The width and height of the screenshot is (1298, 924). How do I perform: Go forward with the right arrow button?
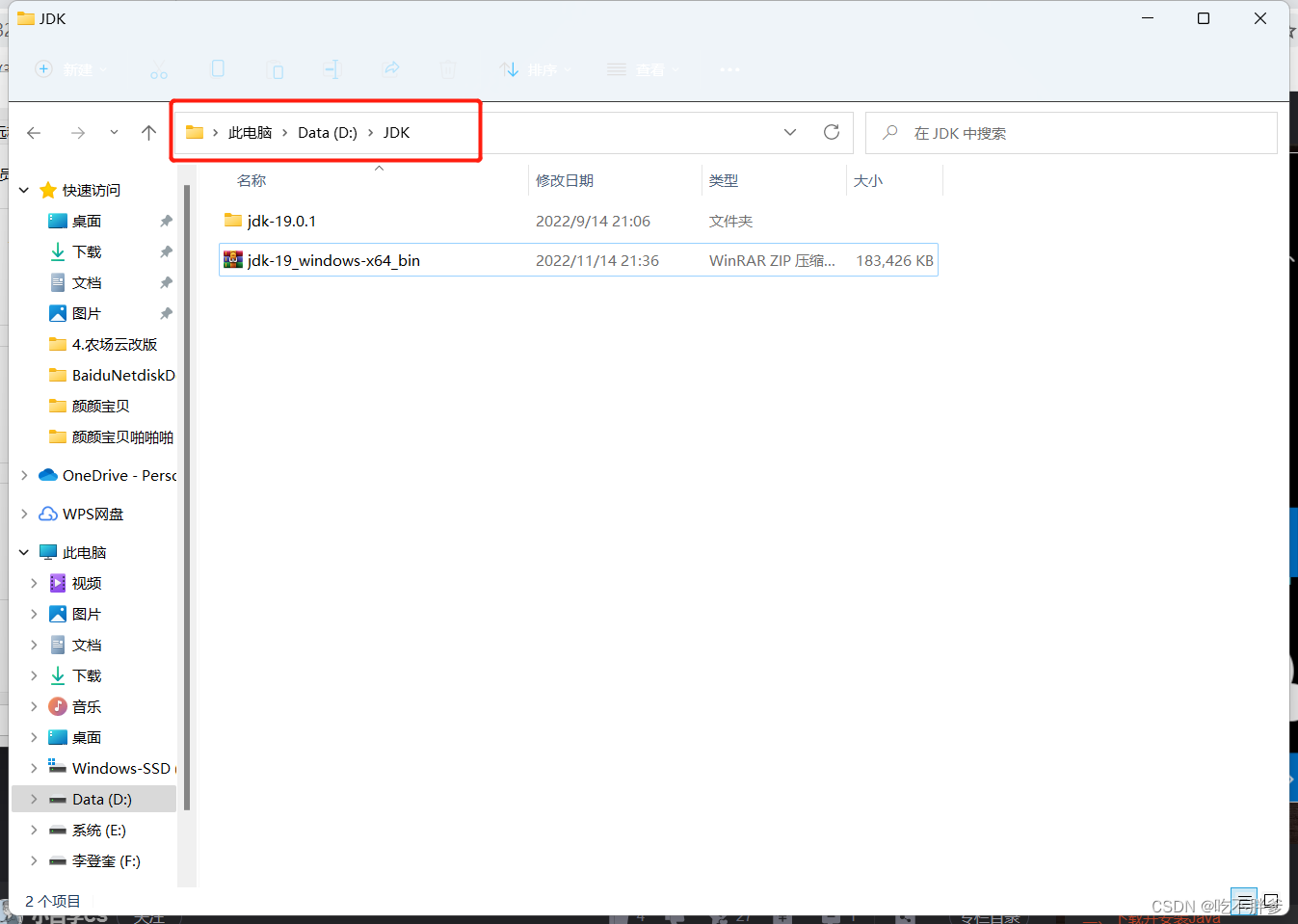(78, 133)
